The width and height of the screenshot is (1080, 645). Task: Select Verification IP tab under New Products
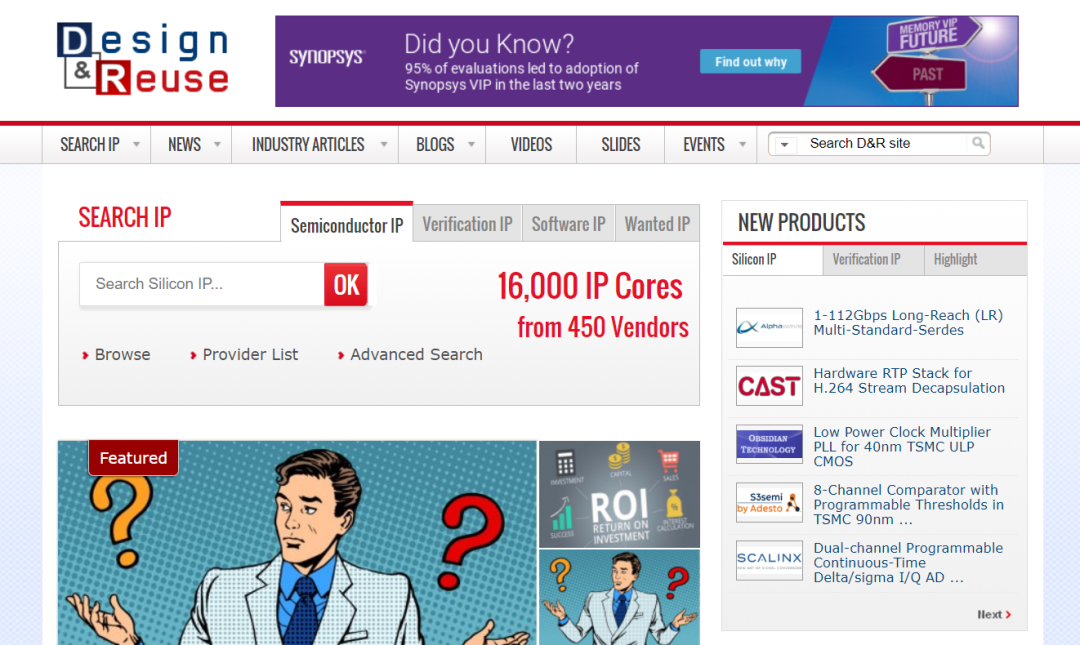pyautogui.click(x=873, y=260)
